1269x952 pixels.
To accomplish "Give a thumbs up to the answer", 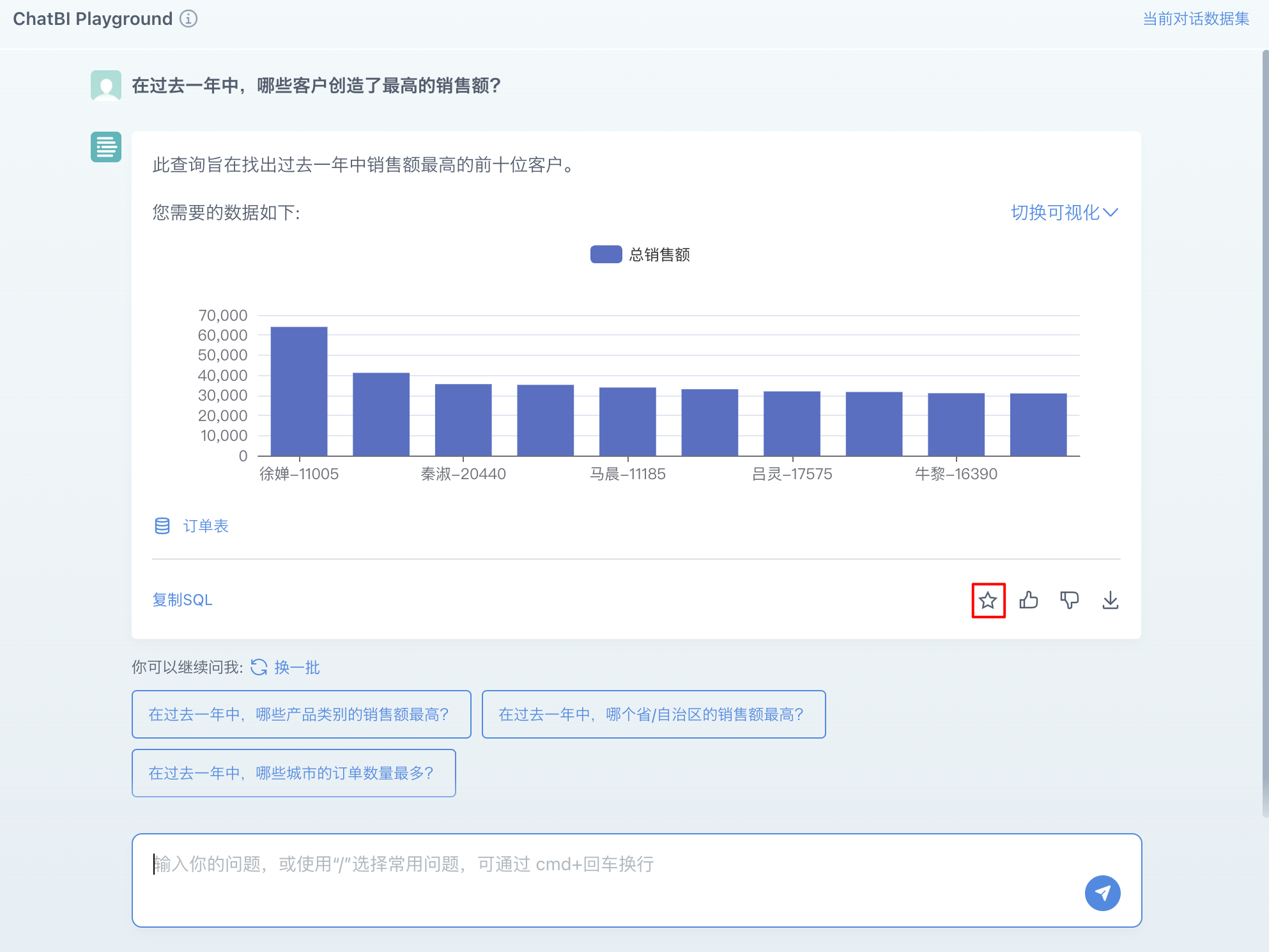I will point(1029,600).
